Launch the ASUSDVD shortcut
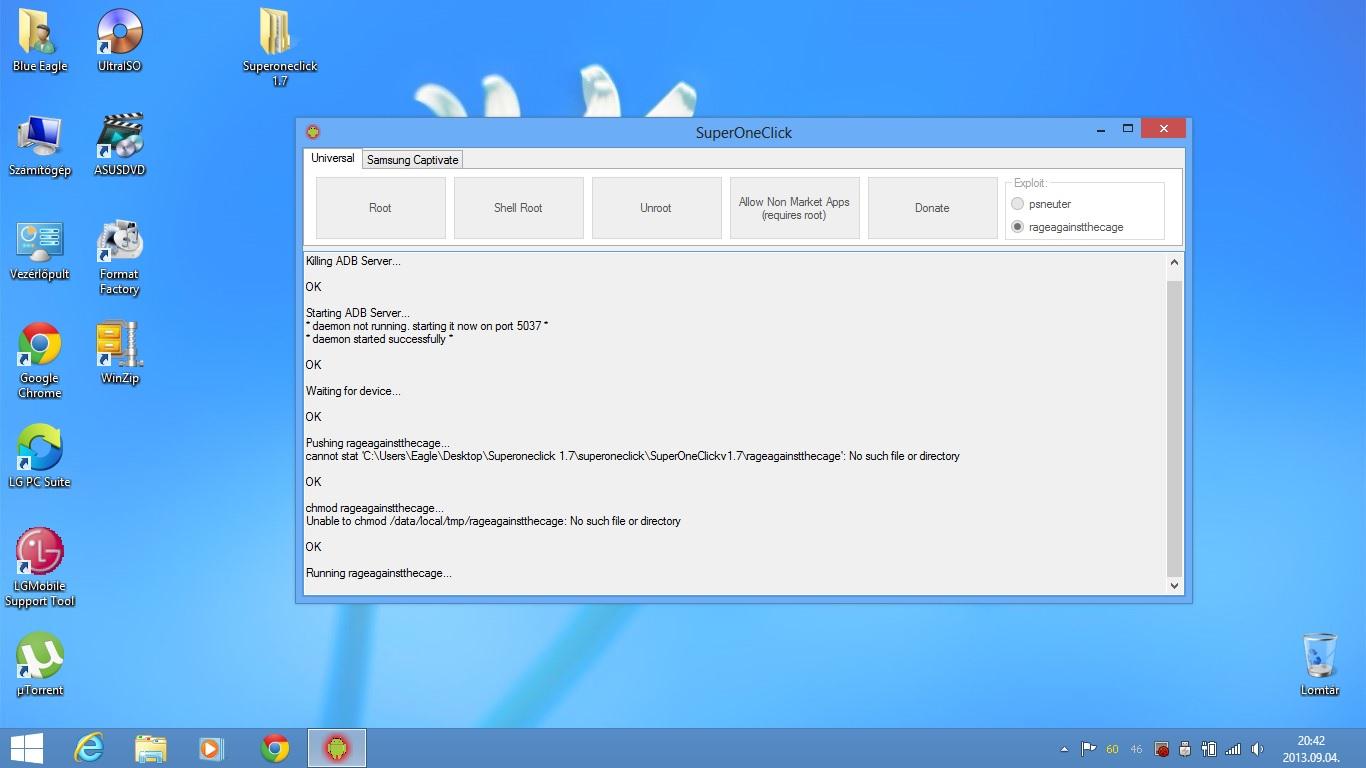Viewport: 1366px width, 768px height. click(120, 145)
